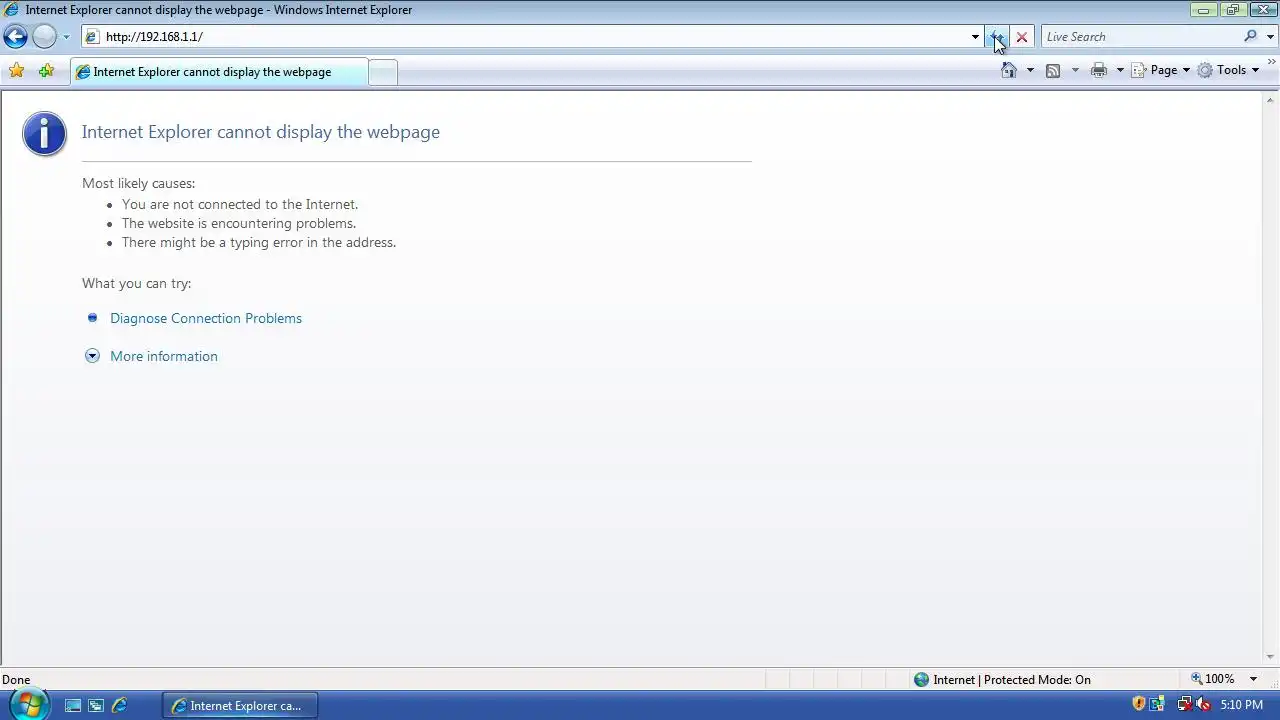Open the Page menu
The width and height of the screenshot is (1280, 720).
click(x=1160, y=70)
